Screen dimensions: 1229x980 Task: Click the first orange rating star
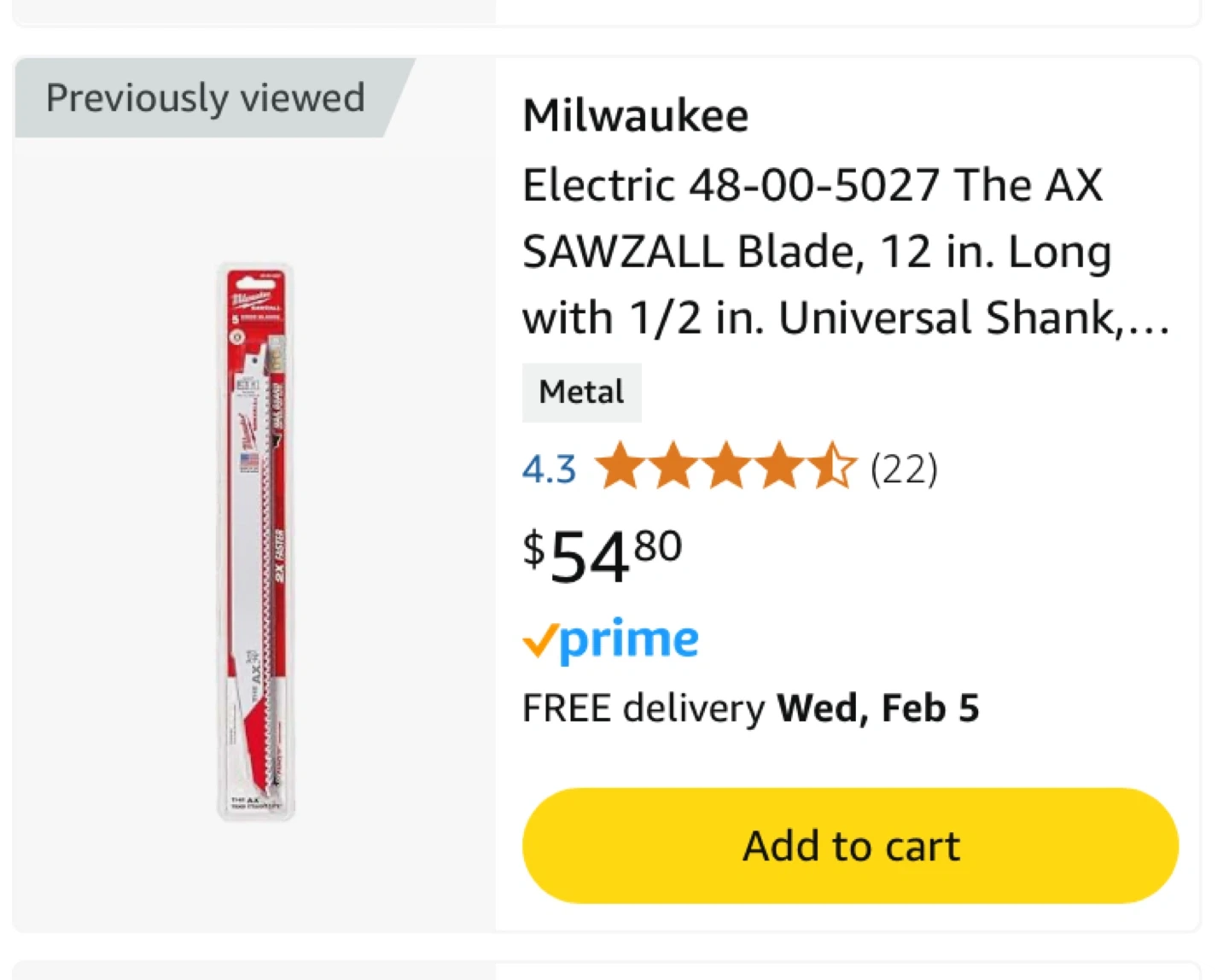pos(620,467)
